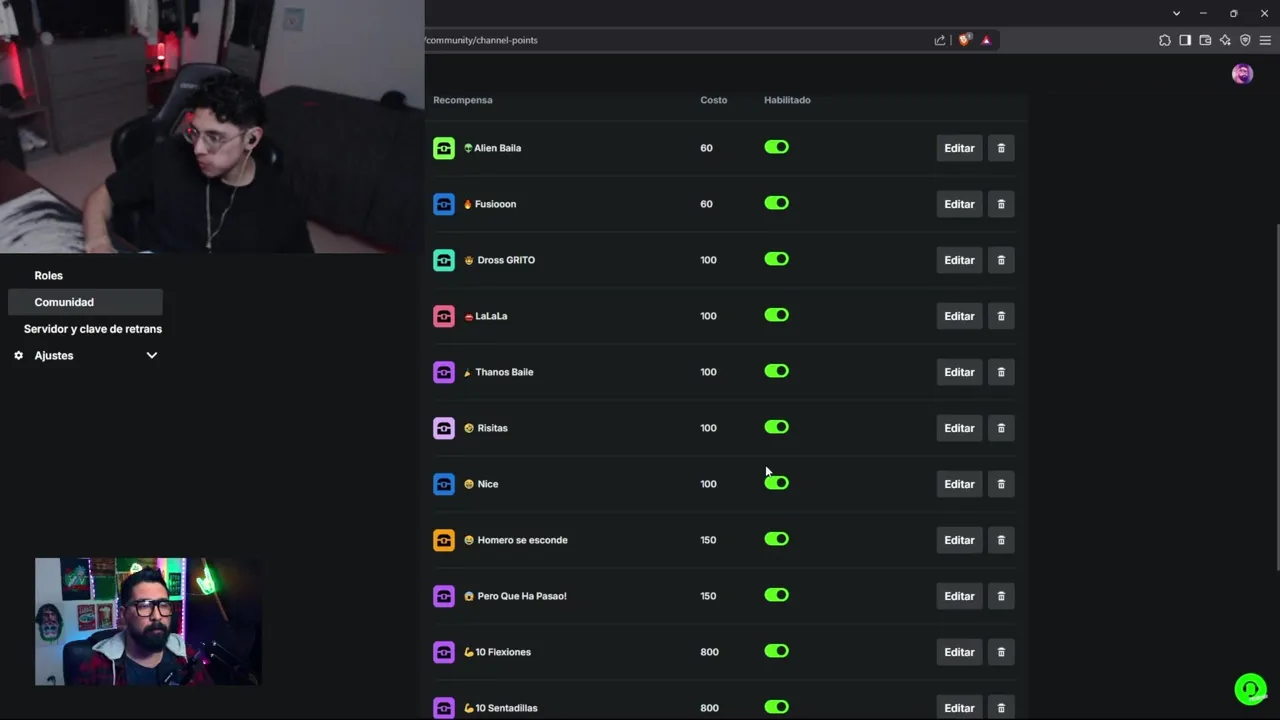Viewport: 1280px width, 720px height.
Task: Open user profile avatar menu
Action: [1242, 74]
